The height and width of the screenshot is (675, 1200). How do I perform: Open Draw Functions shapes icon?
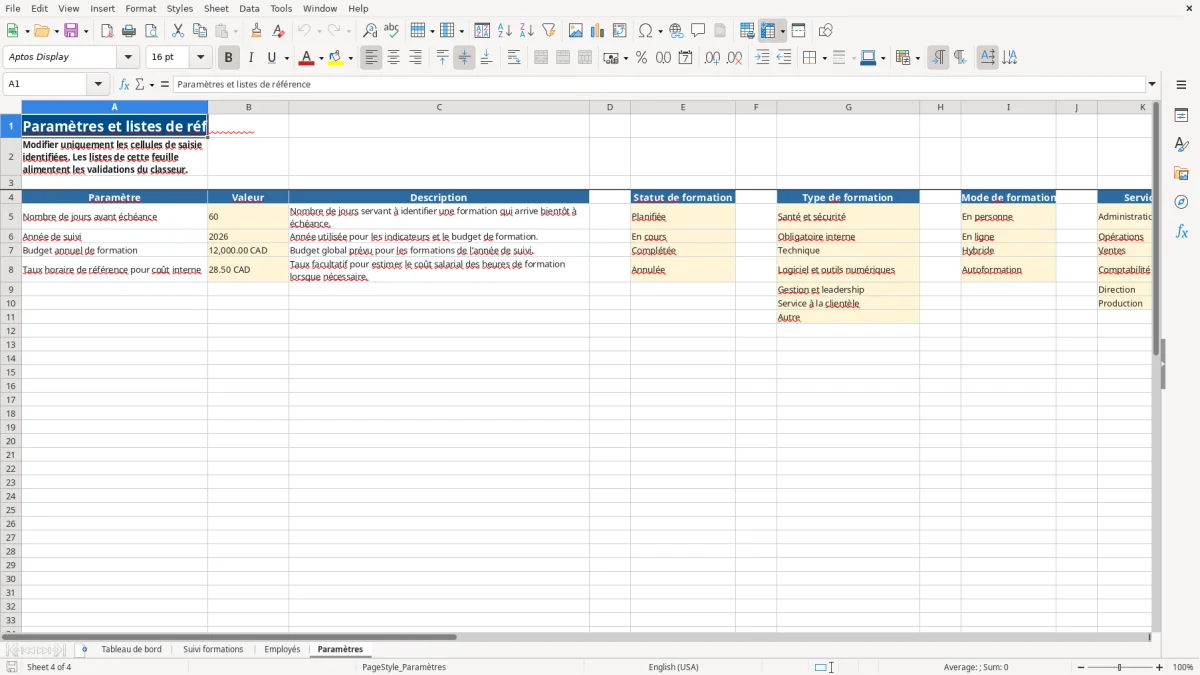coord(826,31)
